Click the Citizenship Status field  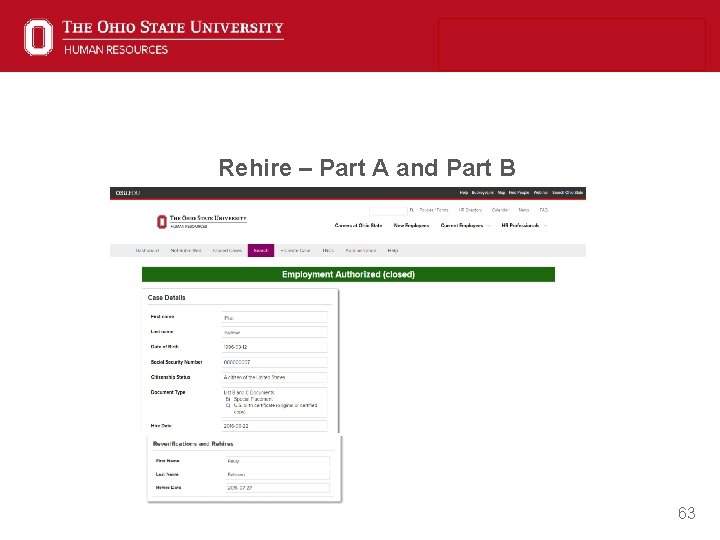tap(275, 377)
